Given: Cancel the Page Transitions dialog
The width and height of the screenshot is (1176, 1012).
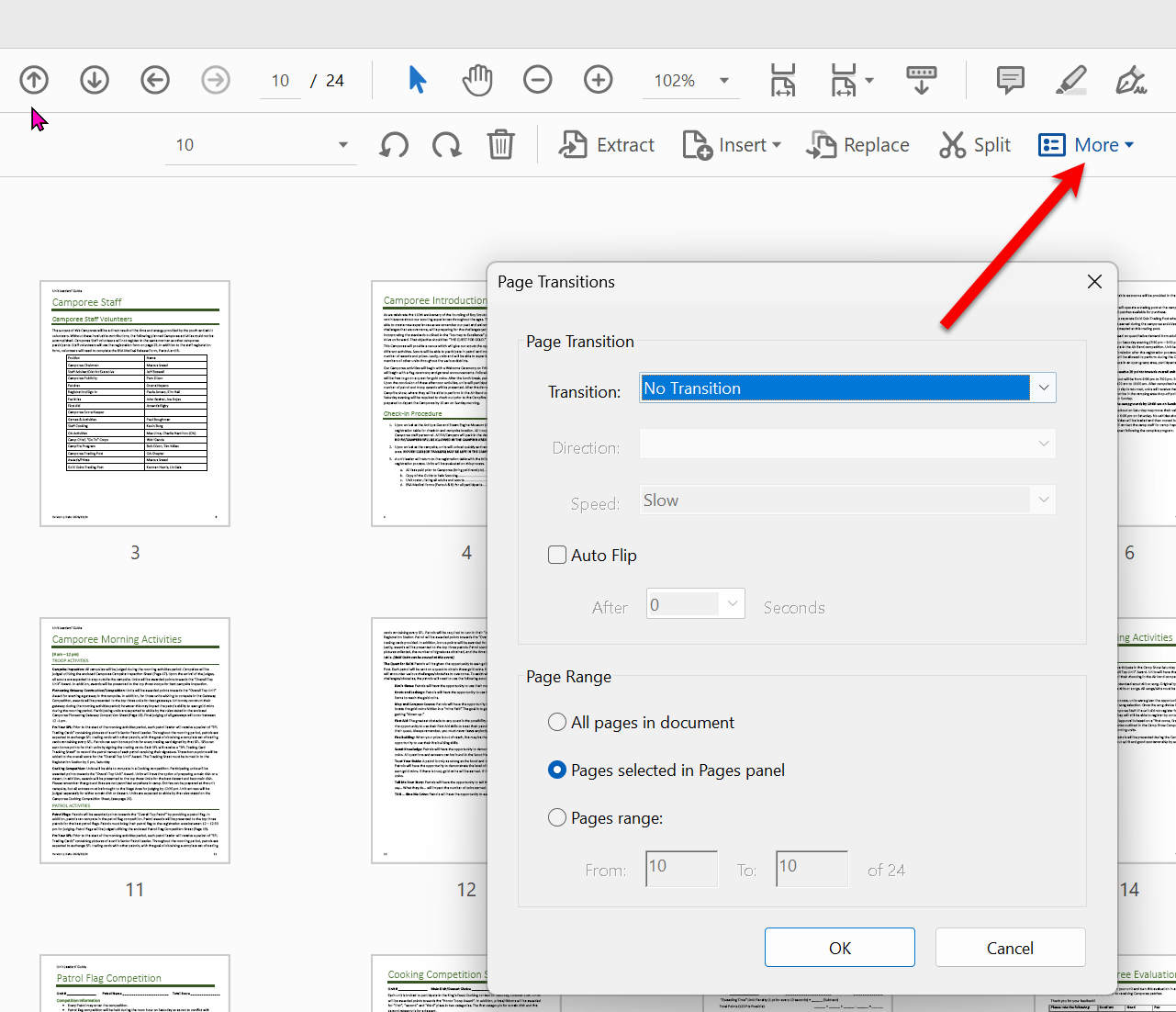Looking at the screenshot, I should pos(1010,947).
